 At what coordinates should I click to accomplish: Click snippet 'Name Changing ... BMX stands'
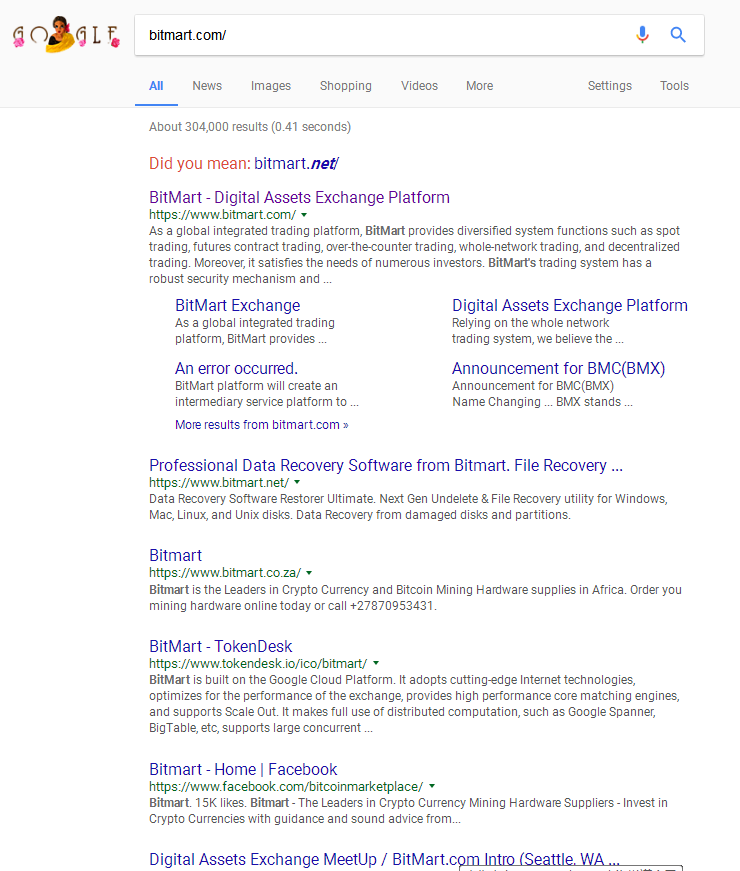[x=542, y=402]
